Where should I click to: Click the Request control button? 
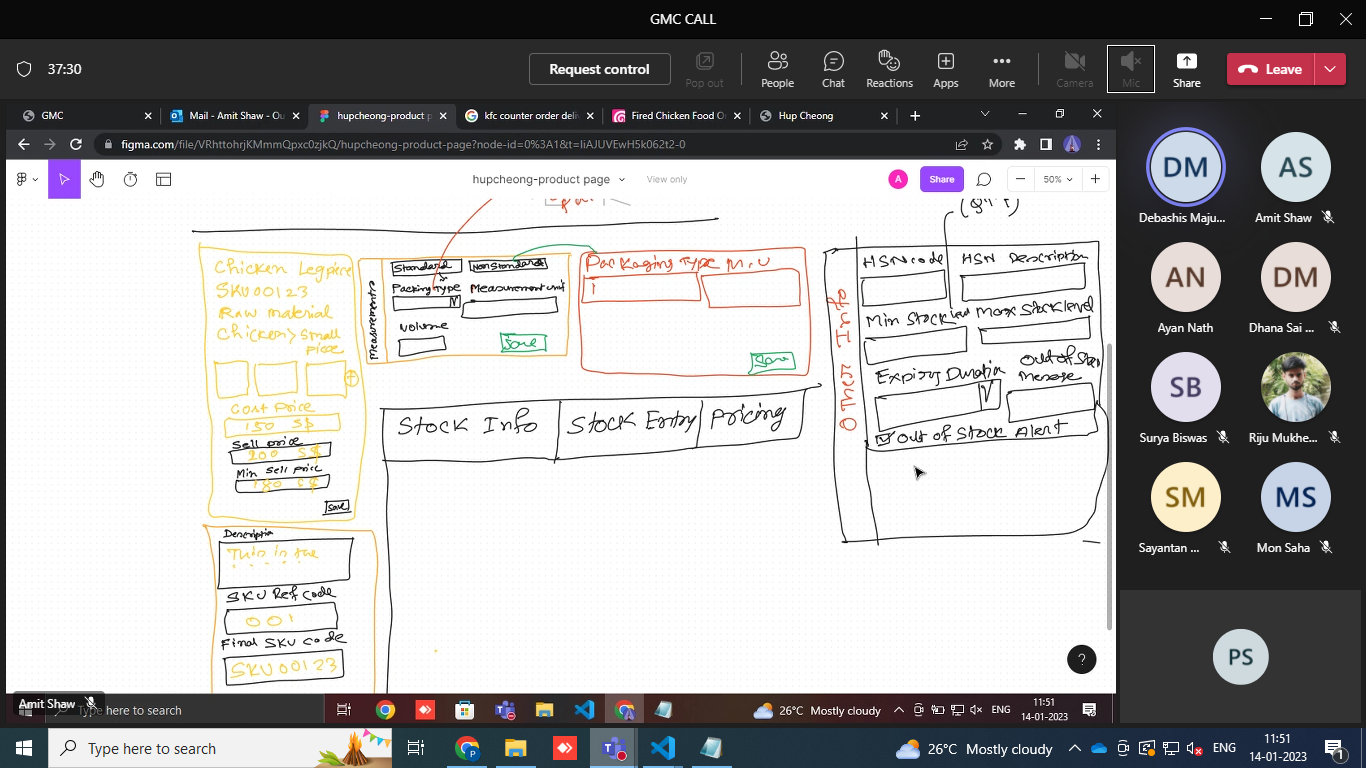(599, 69)
